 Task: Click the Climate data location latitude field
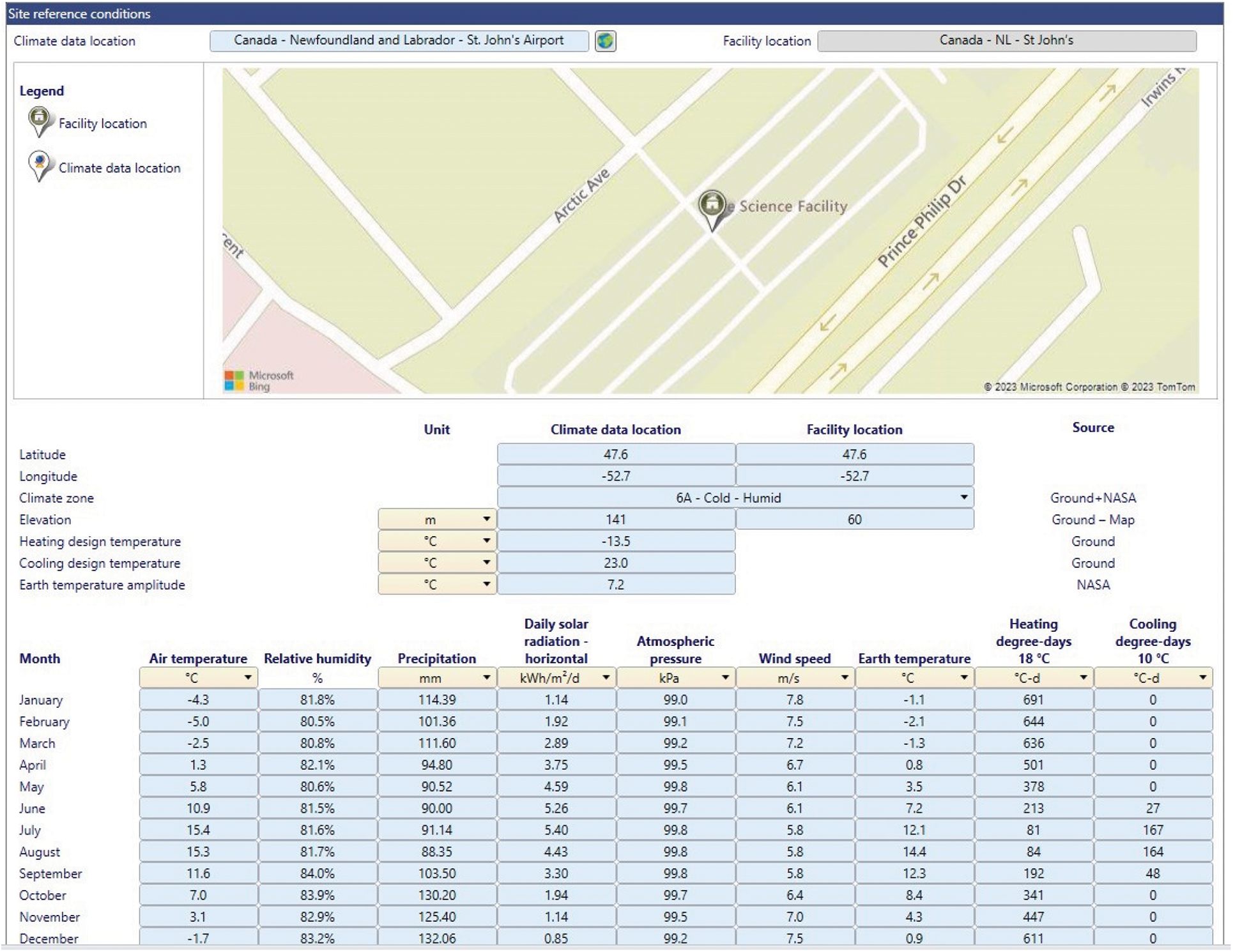pyautogui.click(x=615, y=454)
